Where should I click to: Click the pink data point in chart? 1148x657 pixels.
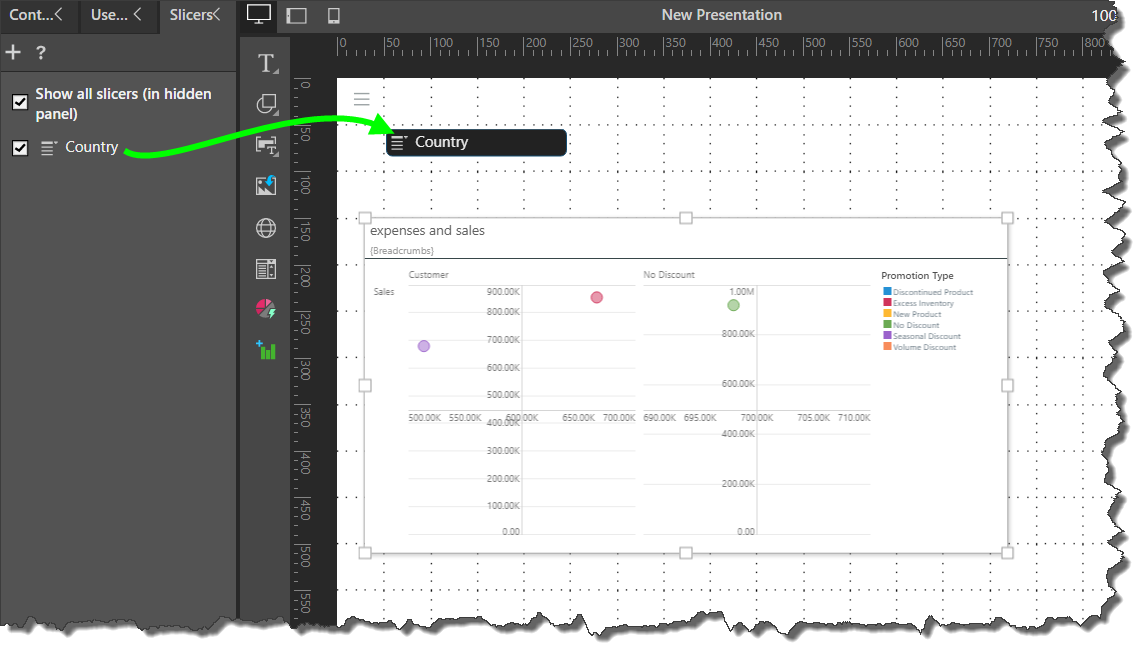(x=597, y=297)
